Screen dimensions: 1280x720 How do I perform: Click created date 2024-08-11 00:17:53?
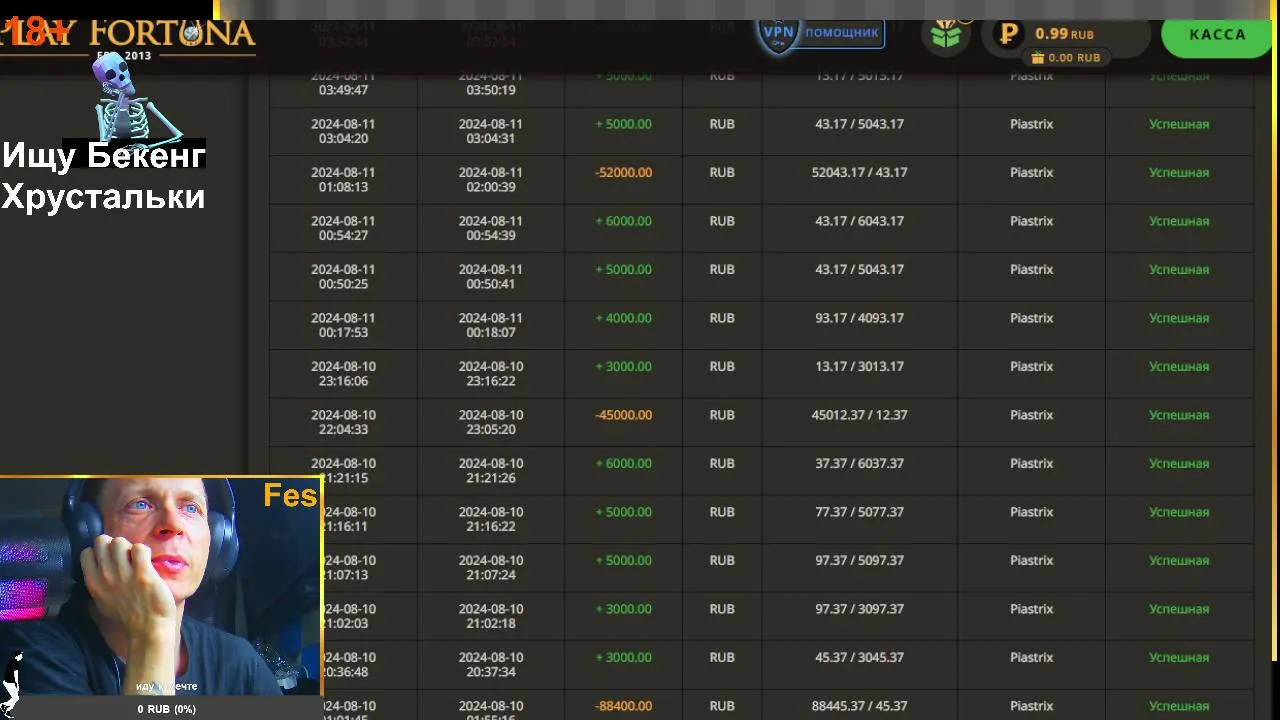pyautogui.click(x=343, y=325)
